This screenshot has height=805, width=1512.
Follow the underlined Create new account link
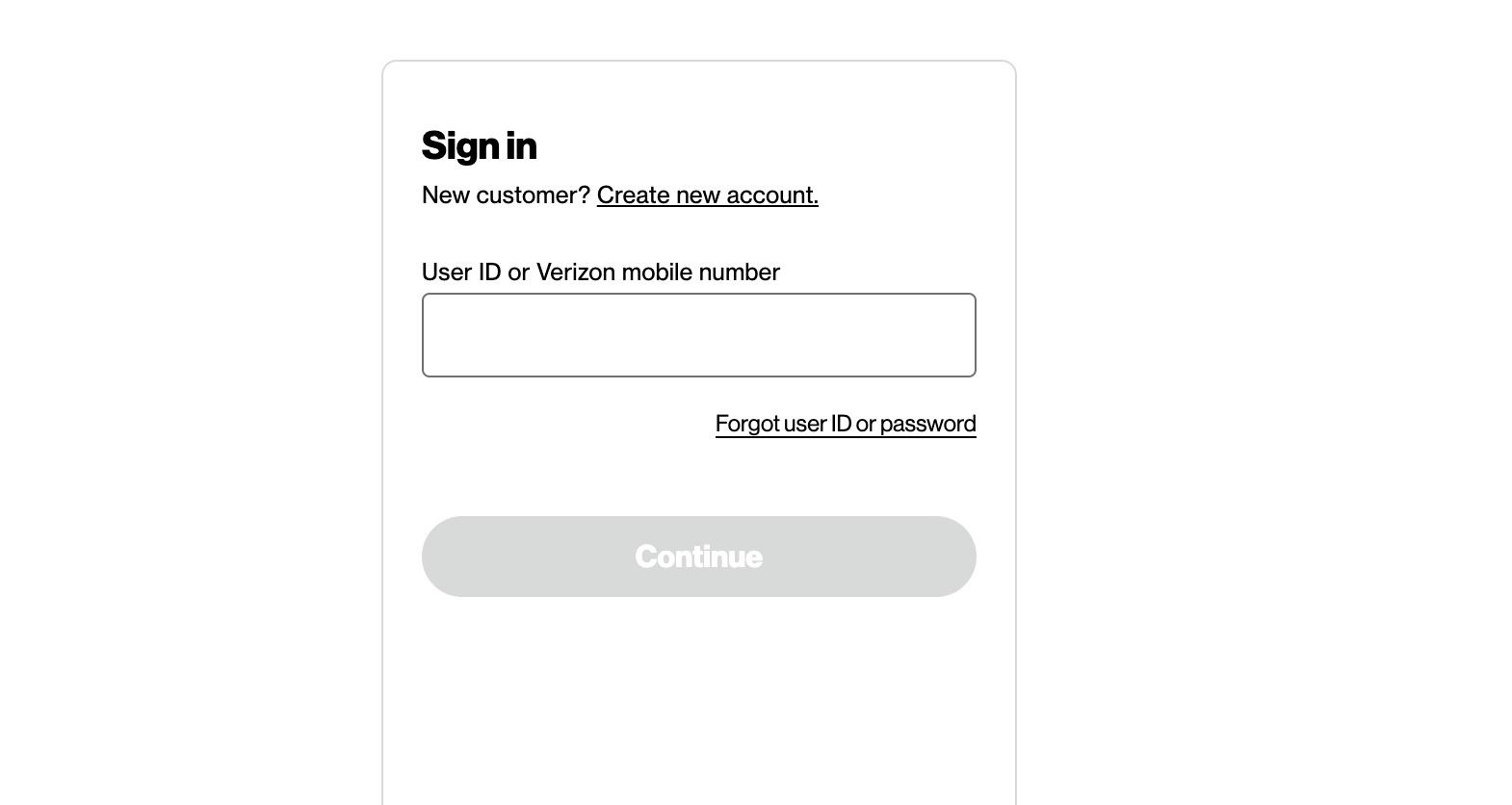pos(707,195)
